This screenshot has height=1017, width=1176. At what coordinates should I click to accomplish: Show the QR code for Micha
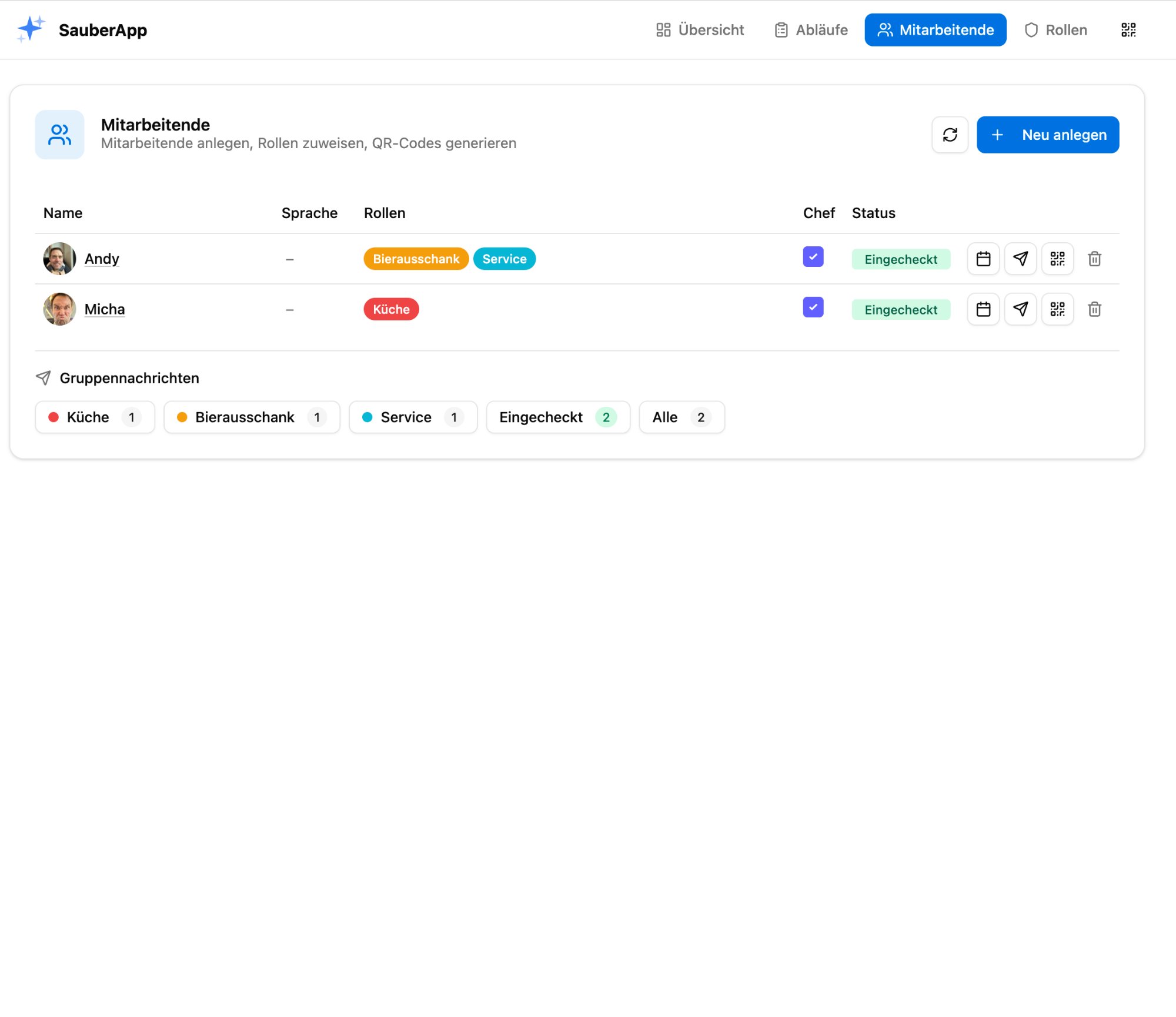[1057, 309]
